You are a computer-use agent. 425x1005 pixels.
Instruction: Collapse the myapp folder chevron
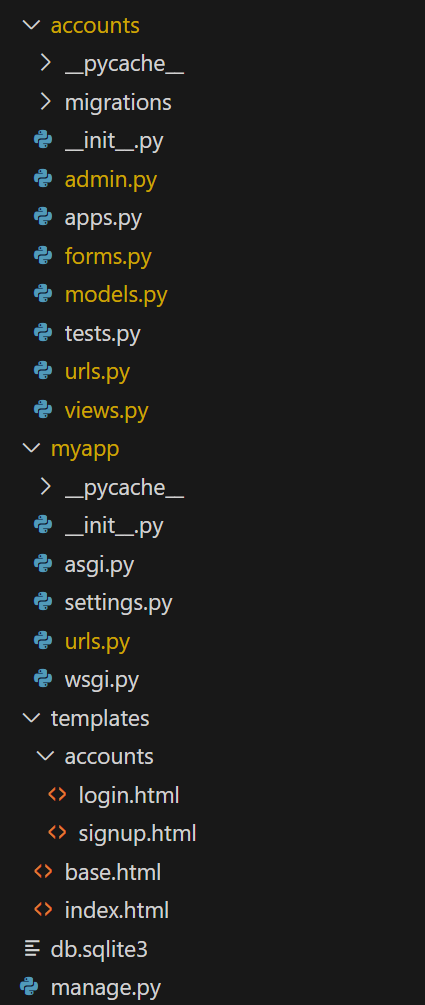(30, 449)
